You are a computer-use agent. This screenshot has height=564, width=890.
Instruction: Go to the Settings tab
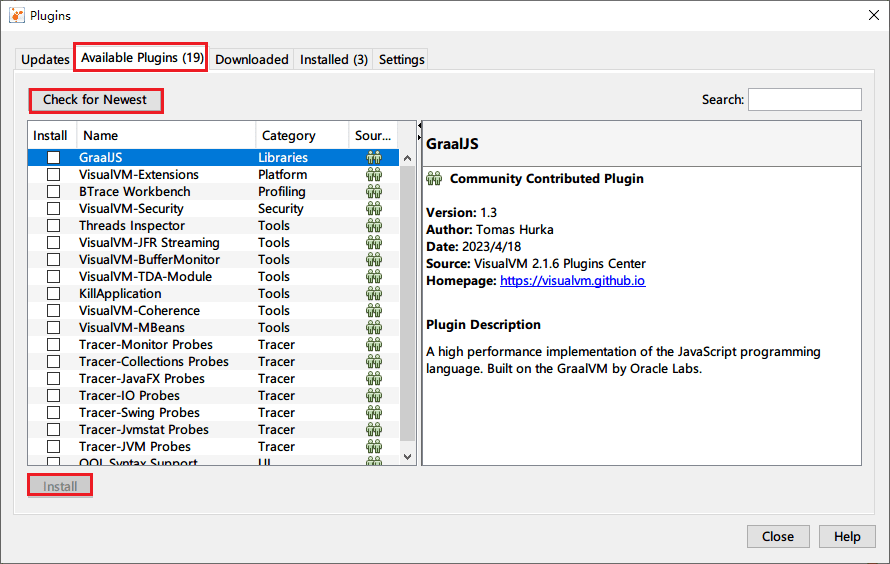pyautogui.click(x=401, y=60)
